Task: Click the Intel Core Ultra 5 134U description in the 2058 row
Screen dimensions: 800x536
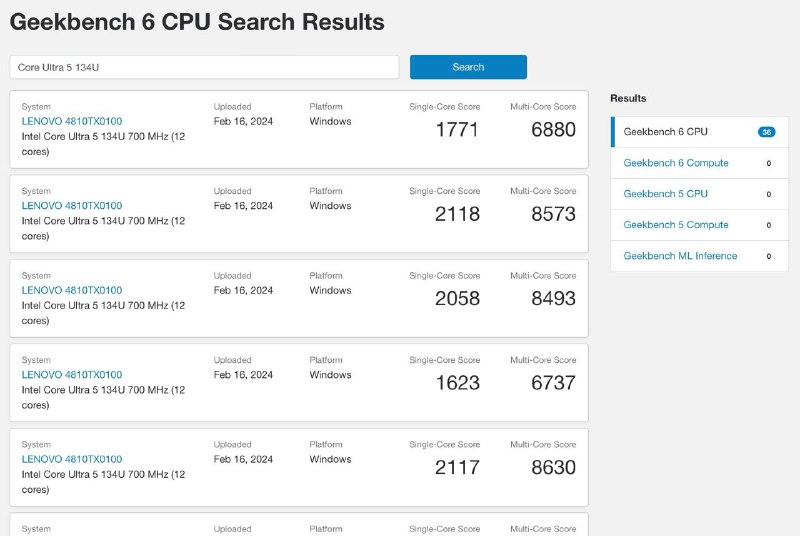Action: (103, 313)
